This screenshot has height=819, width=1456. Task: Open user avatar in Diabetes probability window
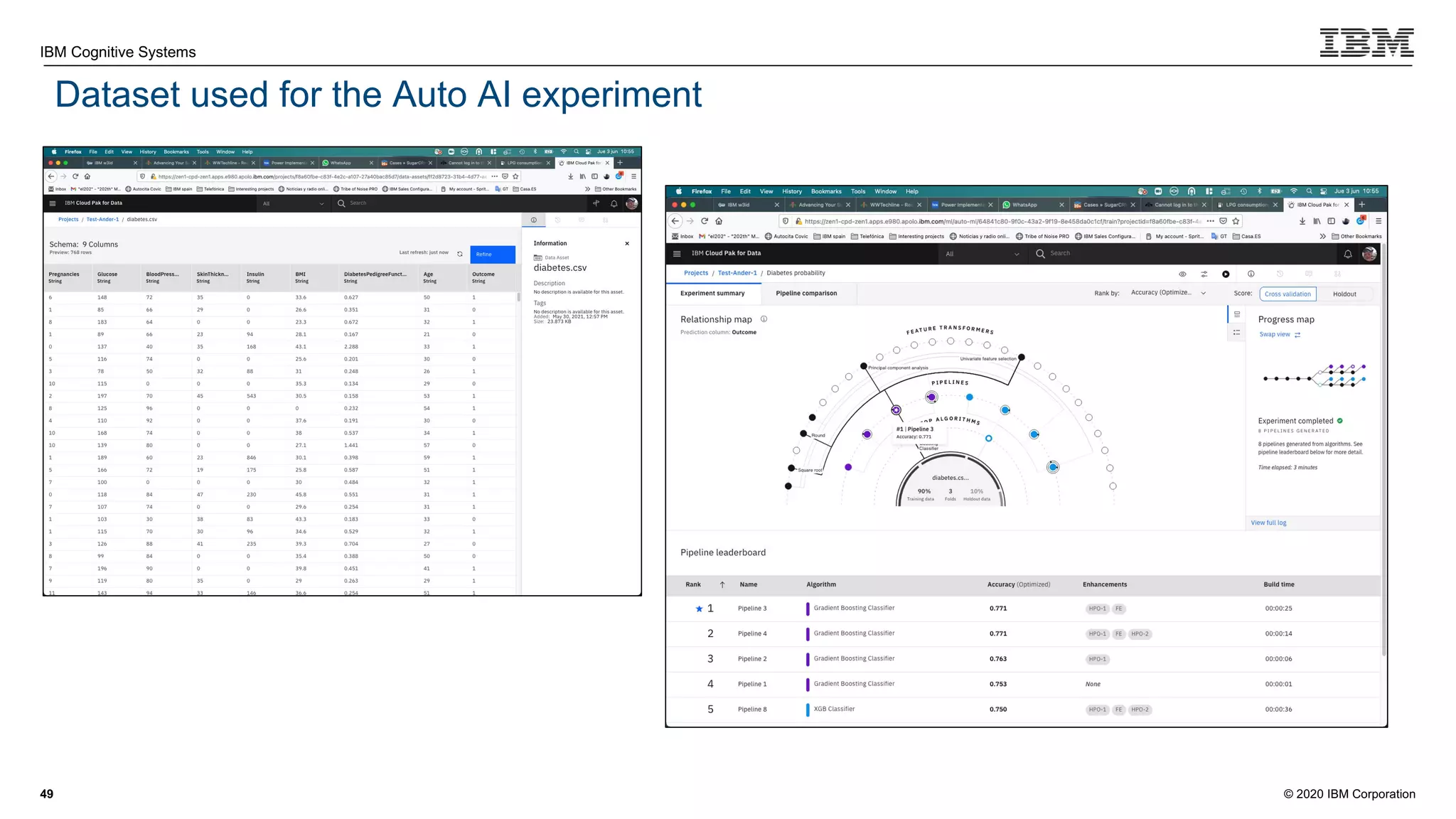click(x=1369, y=254)
